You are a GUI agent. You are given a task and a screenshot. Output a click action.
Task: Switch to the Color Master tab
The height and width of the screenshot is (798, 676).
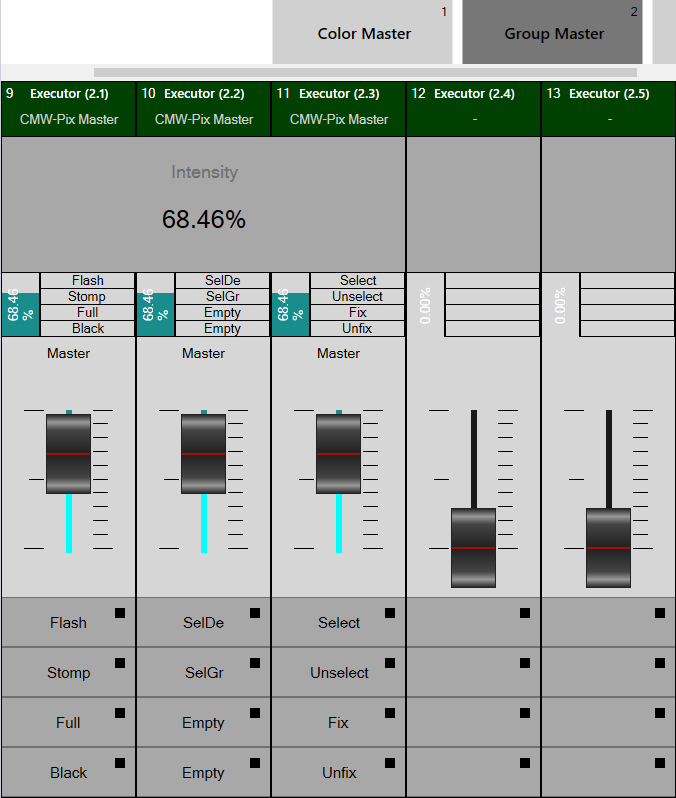click(x=364, y=33)
